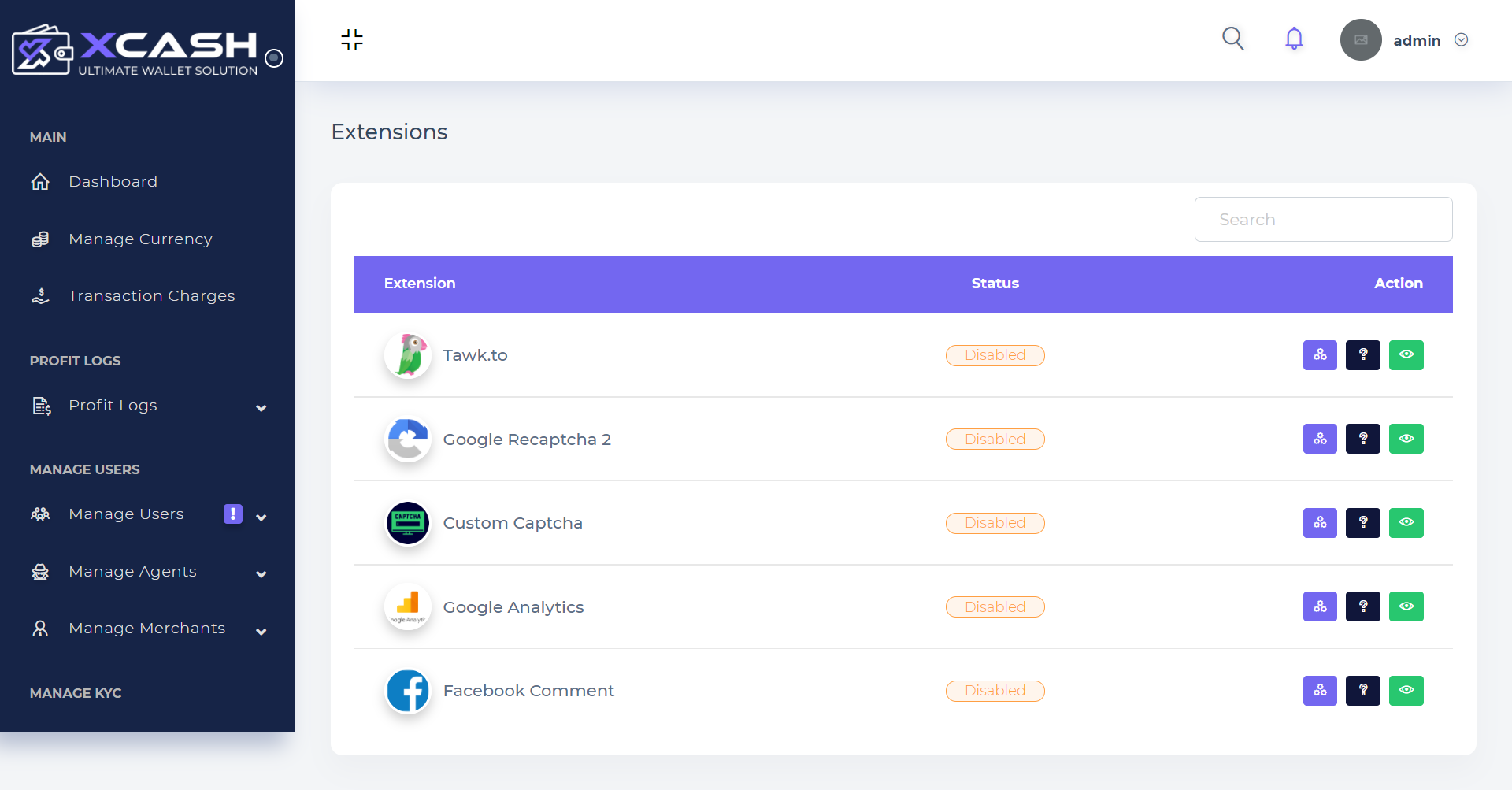Go to Dashboard in sidebar
Screen dimensions: 1512x790
tap(113, 182)
